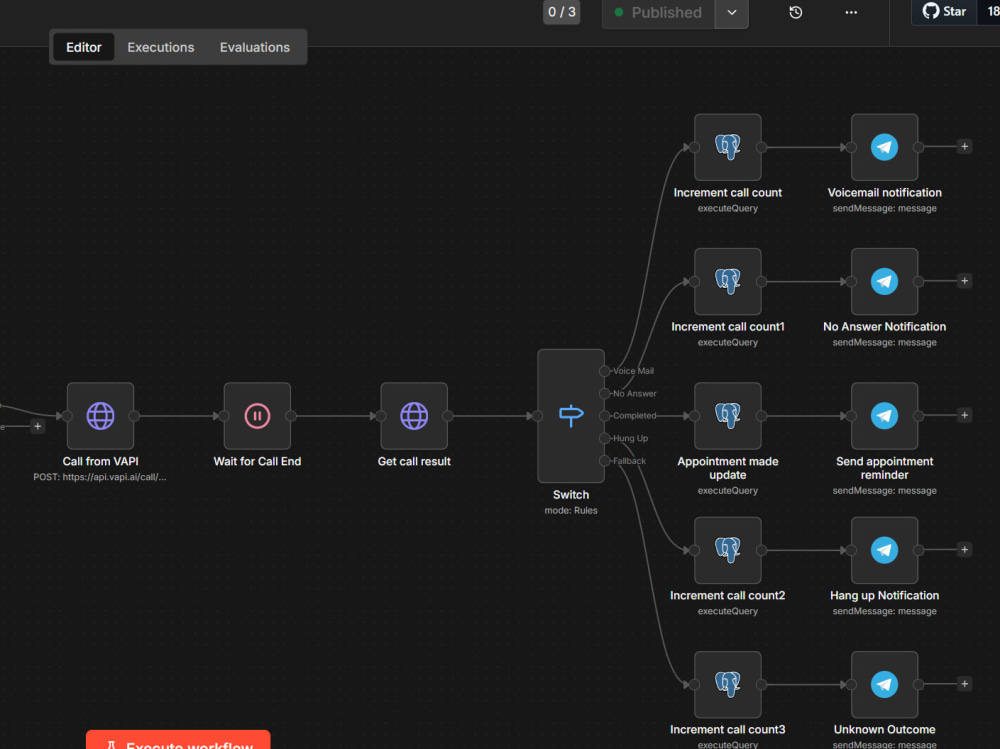Click the 'Wait for Call End' node label

point(257,461)
